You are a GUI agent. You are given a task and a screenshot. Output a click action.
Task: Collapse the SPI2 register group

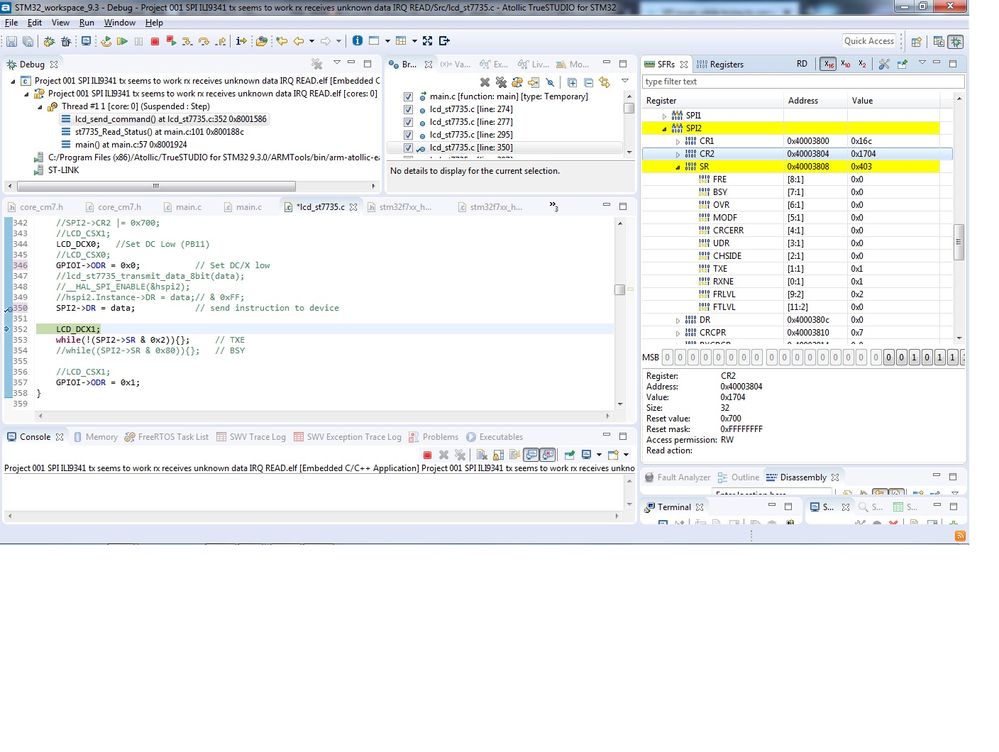pos(664,129)
